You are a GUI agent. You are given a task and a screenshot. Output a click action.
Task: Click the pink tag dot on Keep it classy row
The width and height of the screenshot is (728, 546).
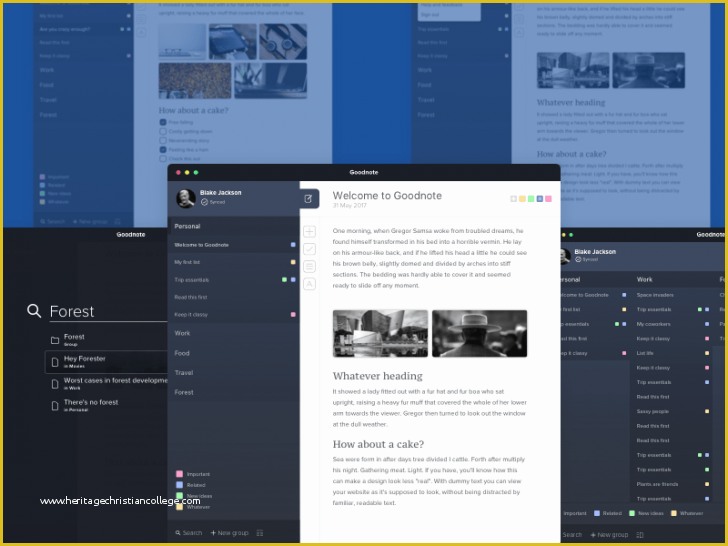pos(293,314)
